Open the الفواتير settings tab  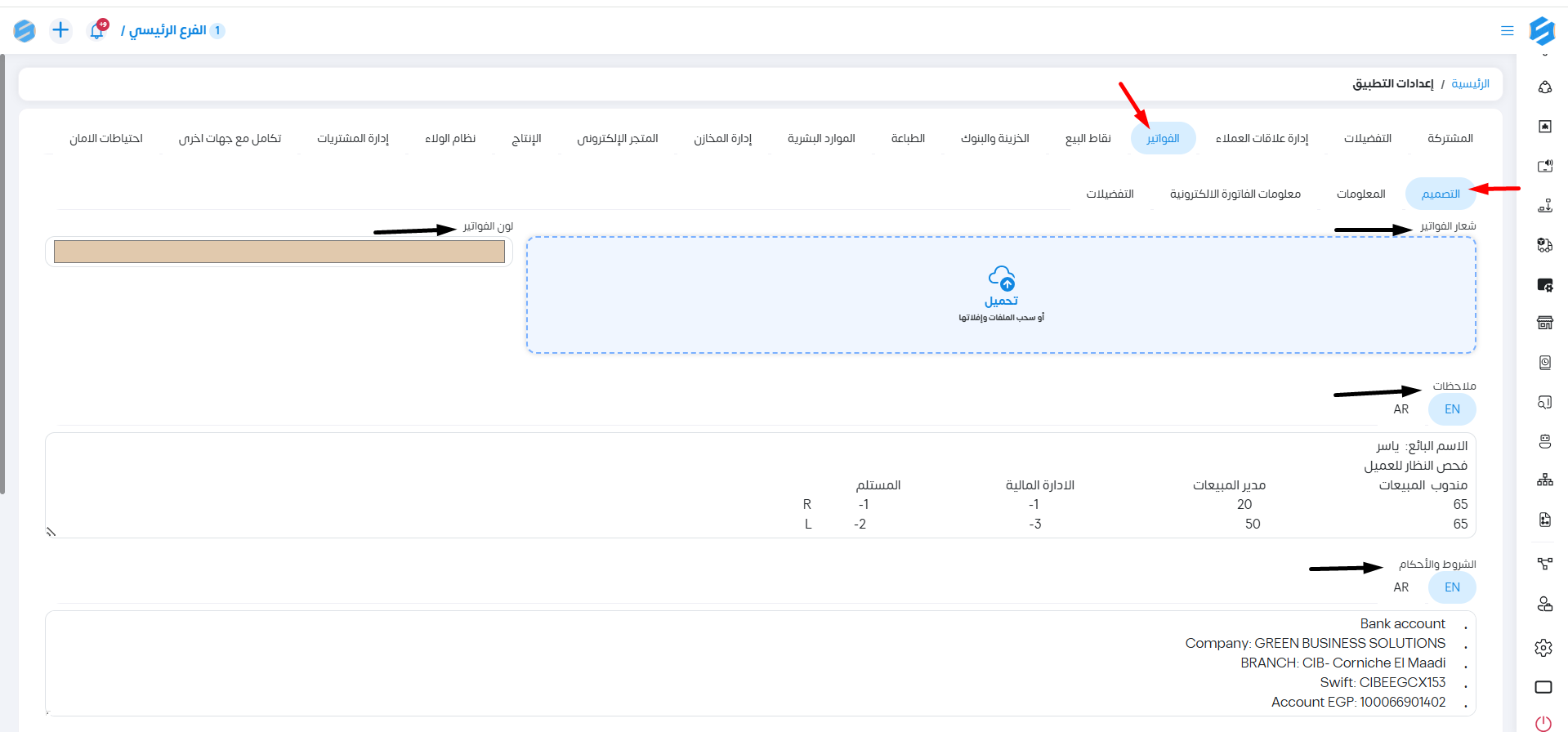(1163, 139)
